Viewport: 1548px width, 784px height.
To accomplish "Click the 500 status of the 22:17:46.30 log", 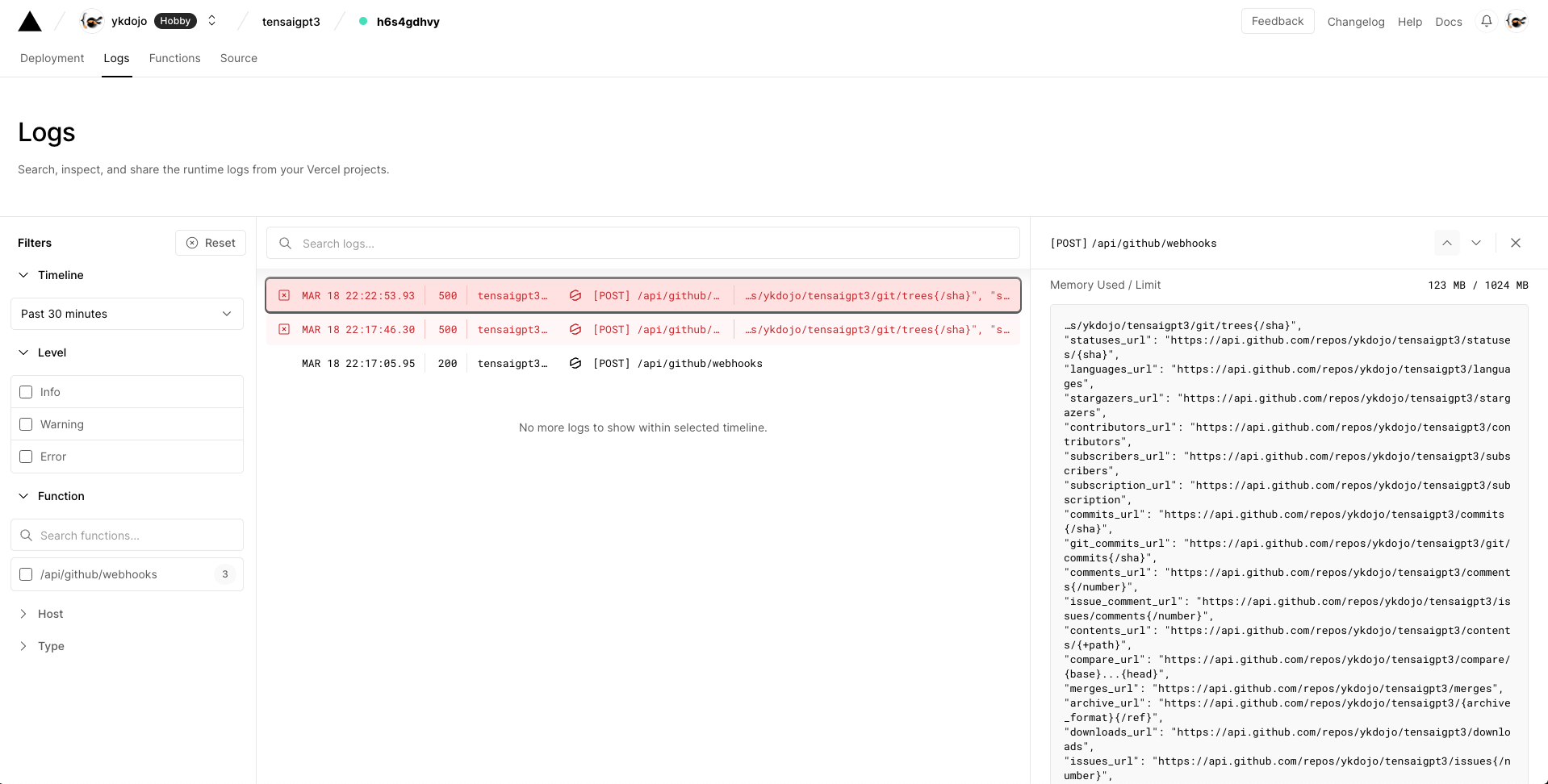I will [x=448, y=329].
